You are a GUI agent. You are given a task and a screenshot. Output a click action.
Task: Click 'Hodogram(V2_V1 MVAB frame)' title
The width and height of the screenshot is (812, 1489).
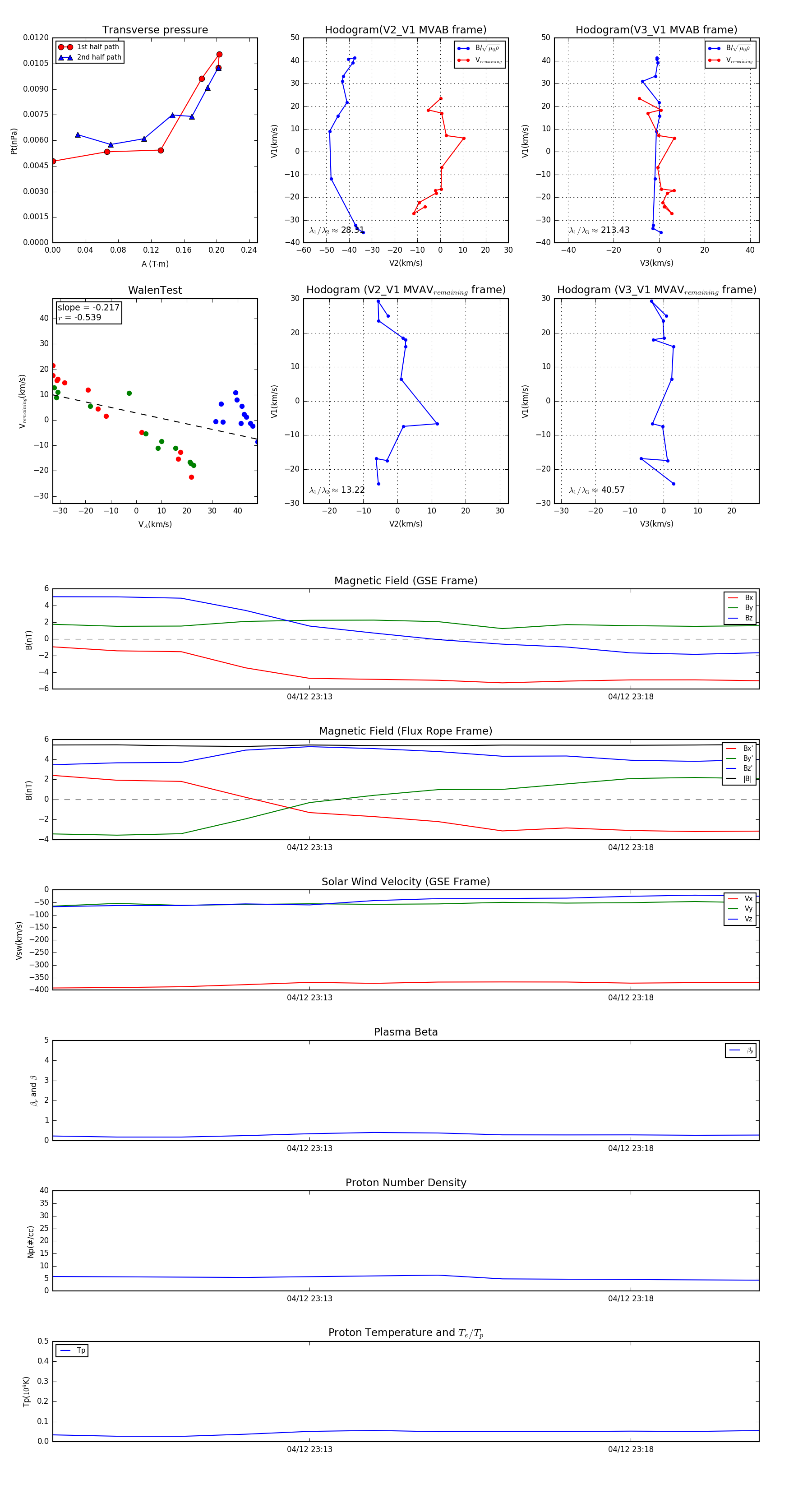tap(405, 30)
